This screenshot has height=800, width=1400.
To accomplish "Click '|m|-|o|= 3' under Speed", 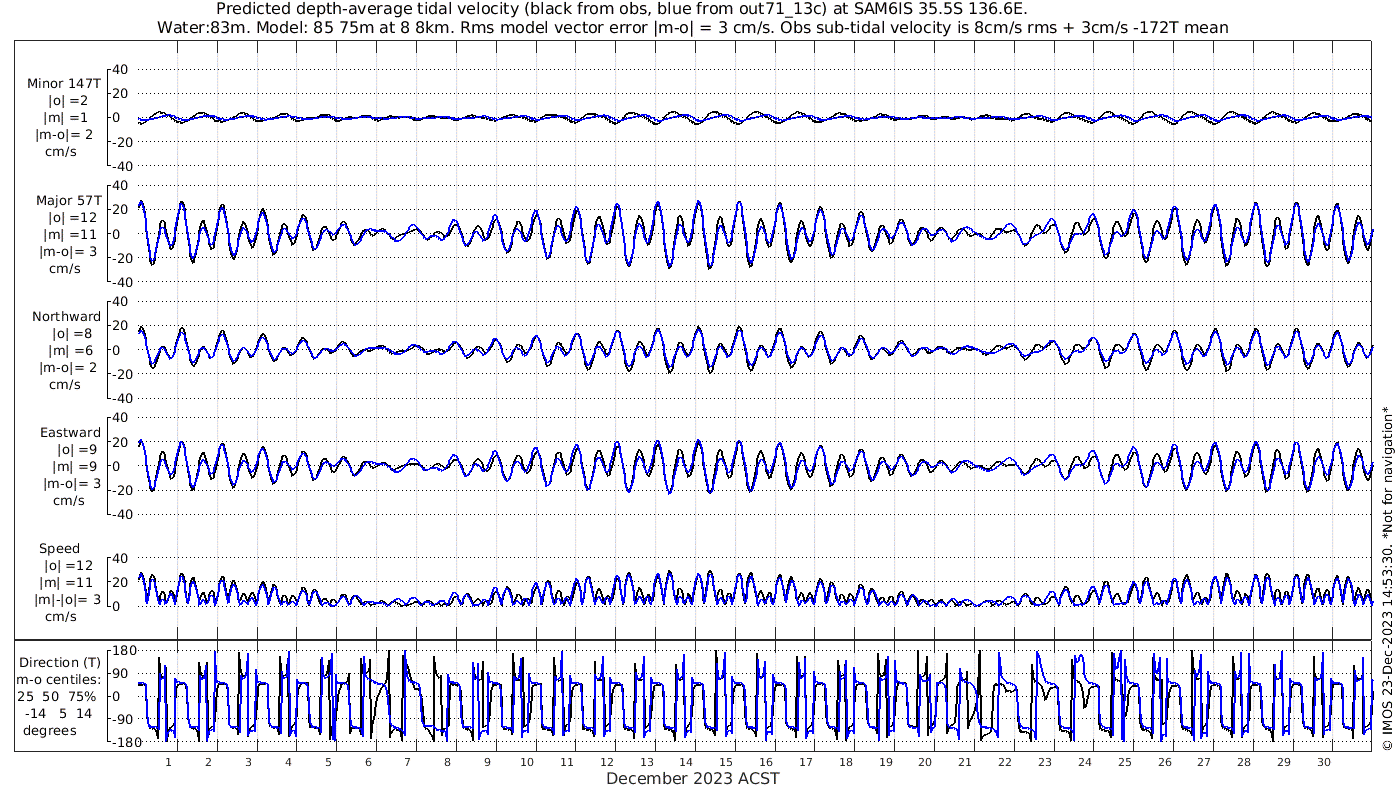I will 68,600.
